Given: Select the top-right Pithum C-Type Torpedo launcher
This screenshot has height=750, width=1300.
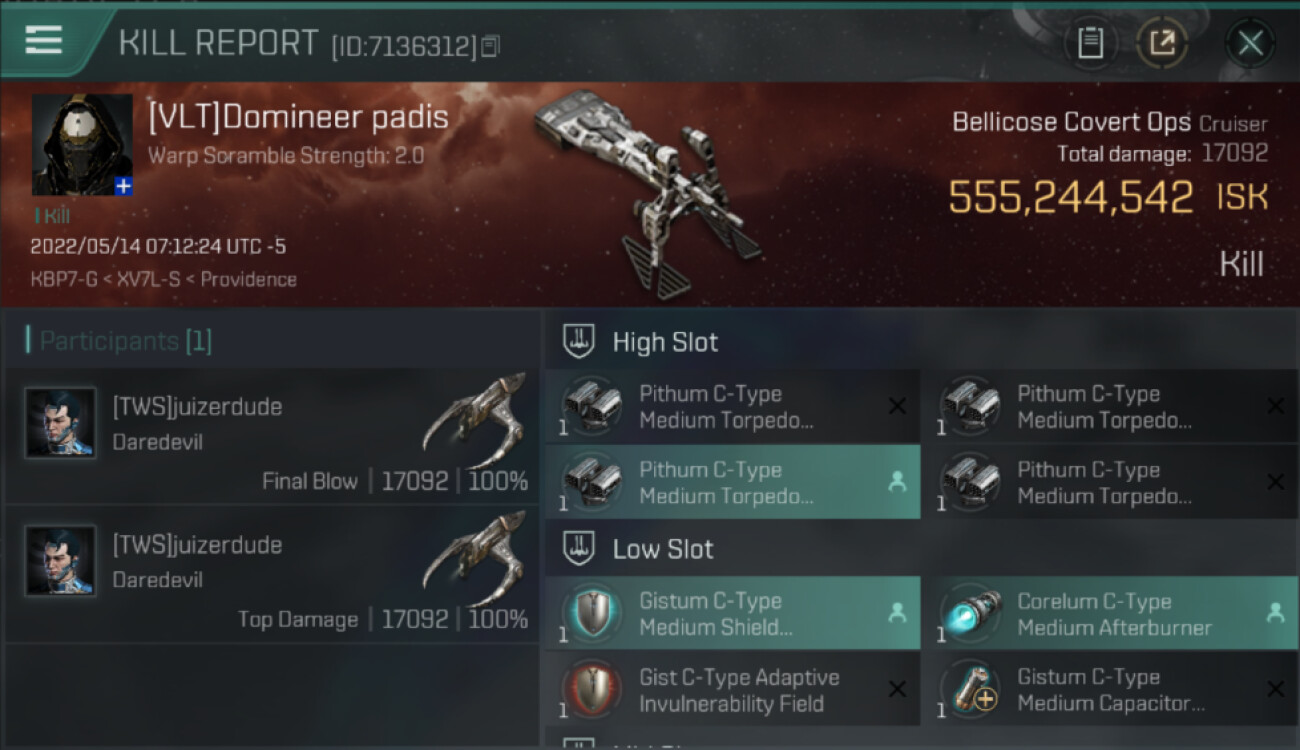Looking at the screenshot, I should tap(1110, 407).
